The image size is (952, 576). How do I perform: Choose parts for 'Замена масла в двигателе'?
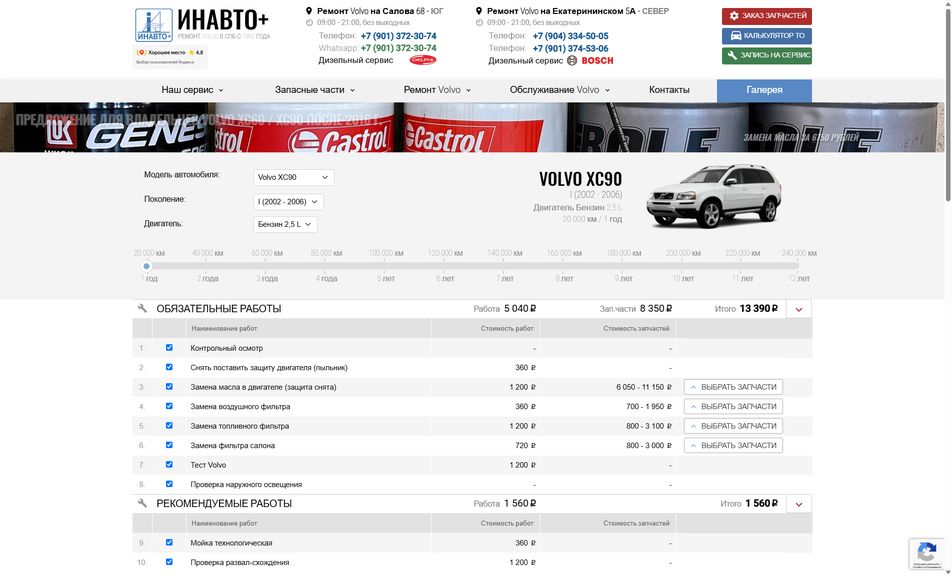tap(733, 387)
